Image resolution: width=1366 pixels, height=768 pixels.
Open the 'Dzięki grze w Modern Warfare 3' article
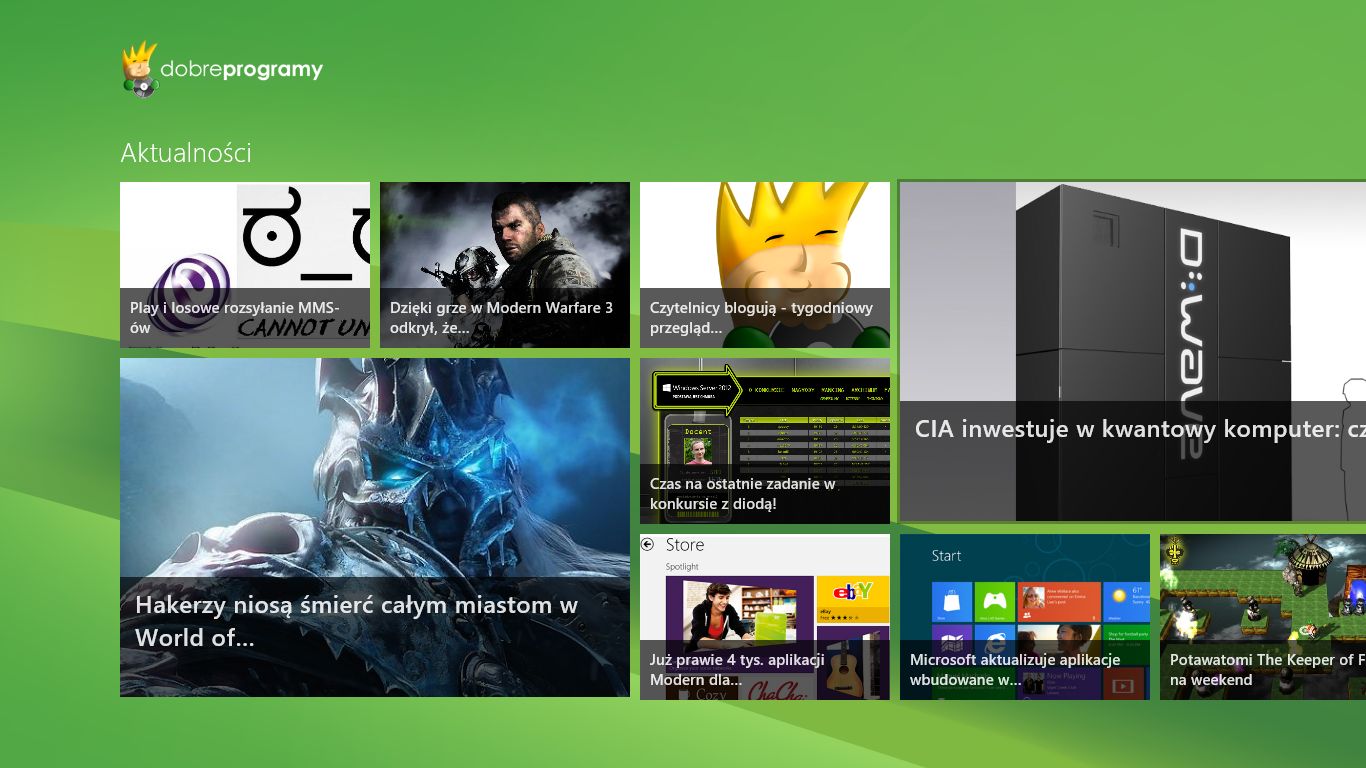(x=505, y=265)
